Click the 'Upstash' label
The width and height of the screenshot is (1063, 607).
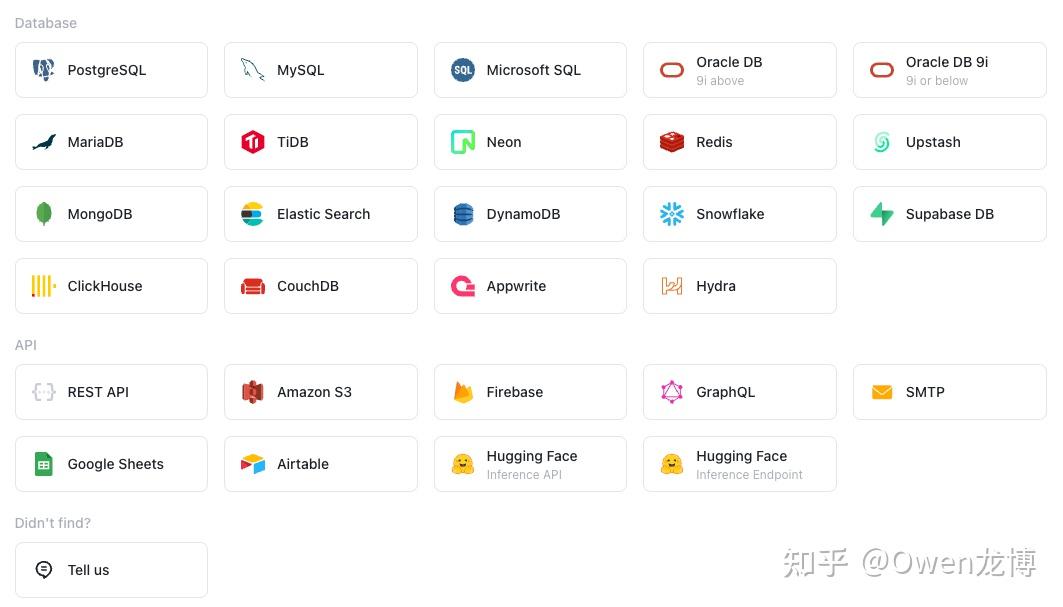(x=933, y=142)
